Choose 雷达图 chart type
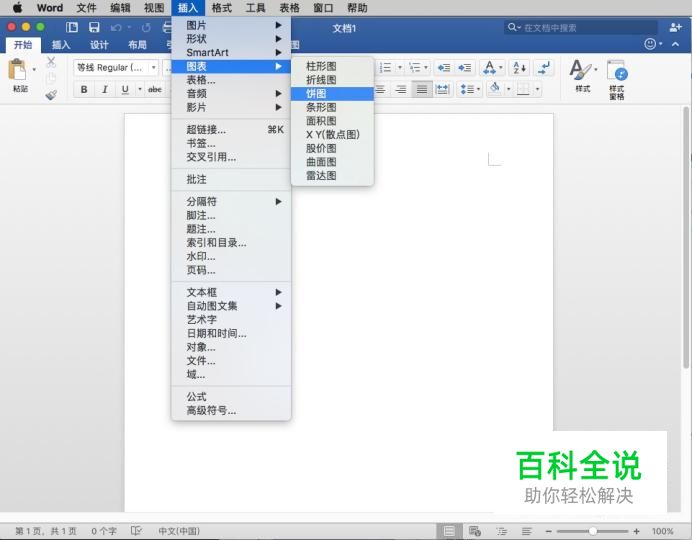Image resolution: width=692 pixels, height=540 pixels. point(332,176)
